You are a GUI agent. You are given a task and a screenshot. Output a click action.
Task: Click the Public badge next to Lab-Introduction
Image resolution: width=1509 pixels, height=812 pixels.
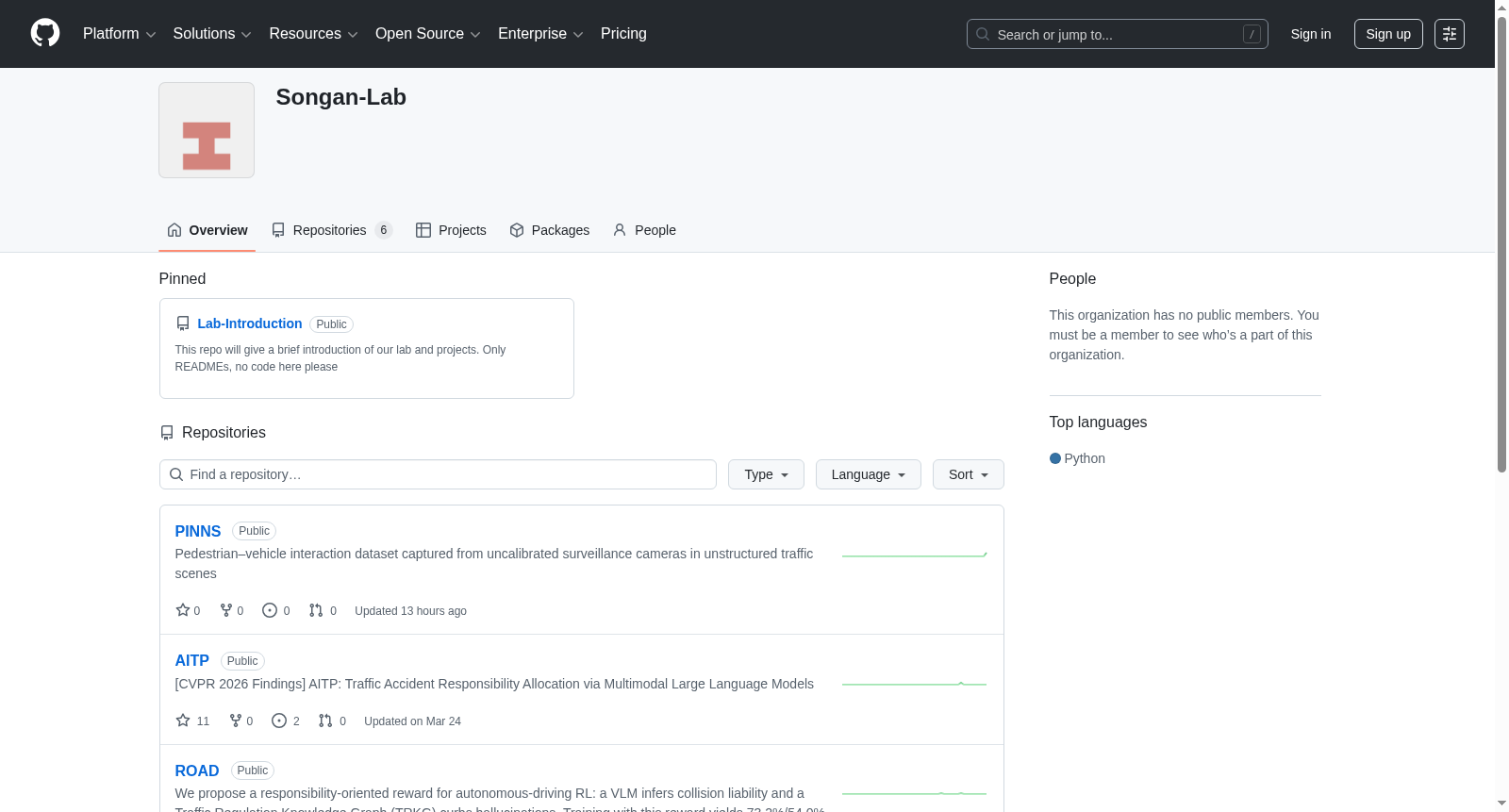331,324
